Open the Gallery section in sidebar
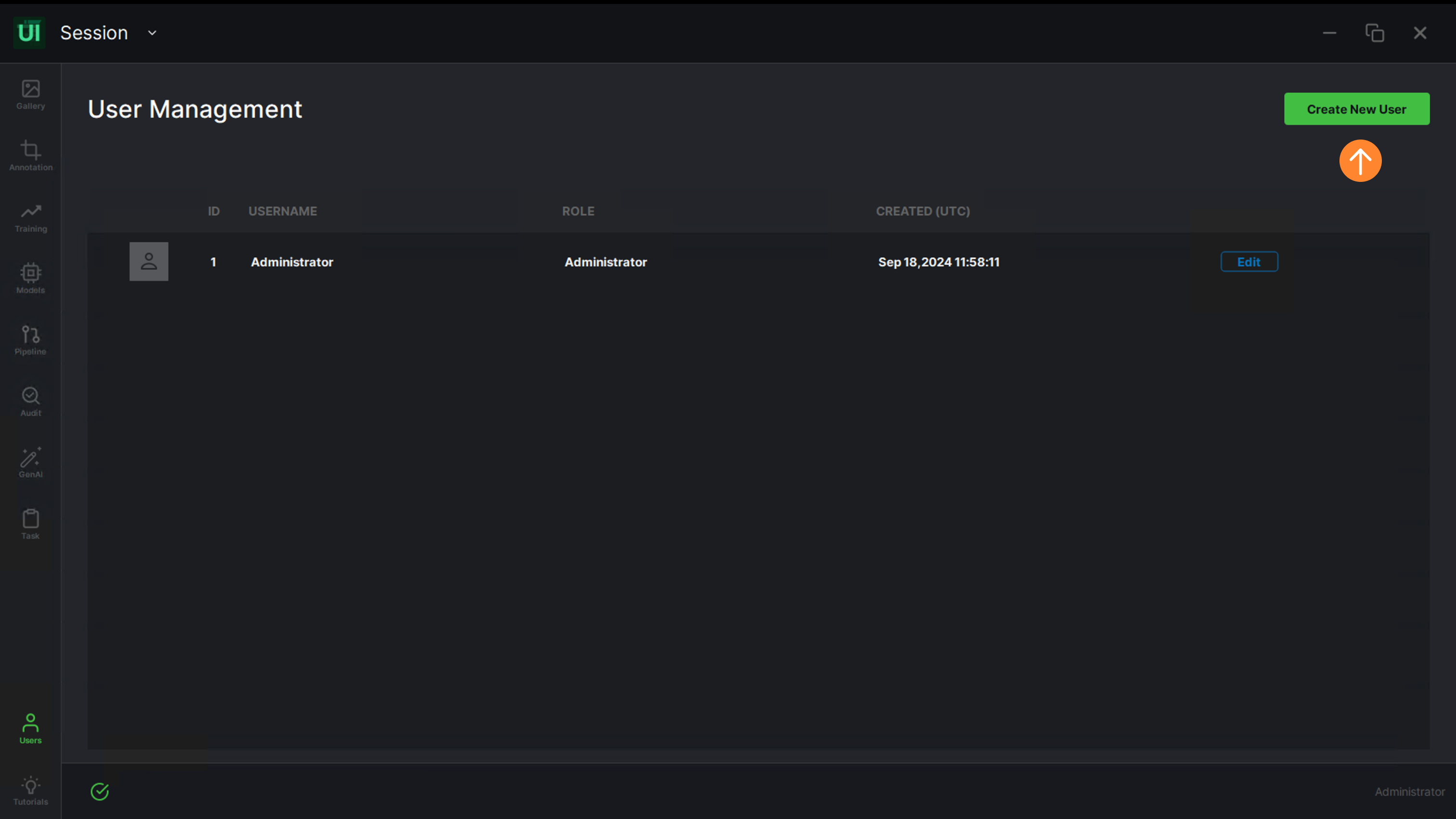Viewport: 1456px width, 819px height. (x=30, y=94)
